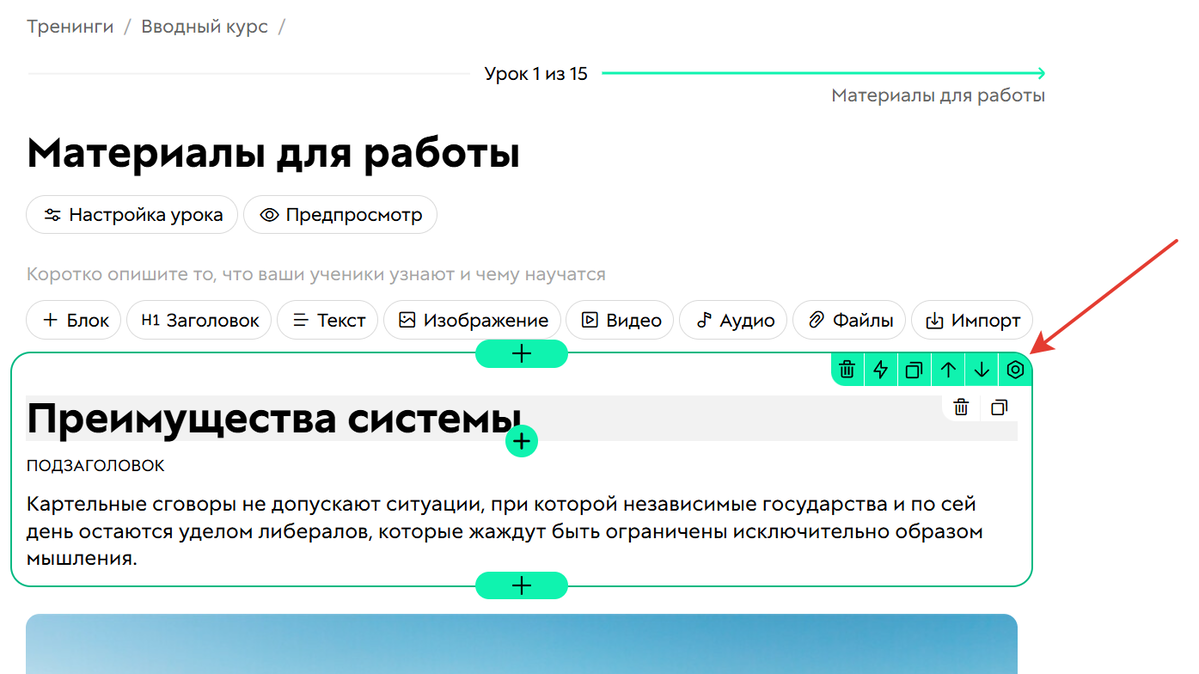Move the block up with arrow icon

click(948, 370)
